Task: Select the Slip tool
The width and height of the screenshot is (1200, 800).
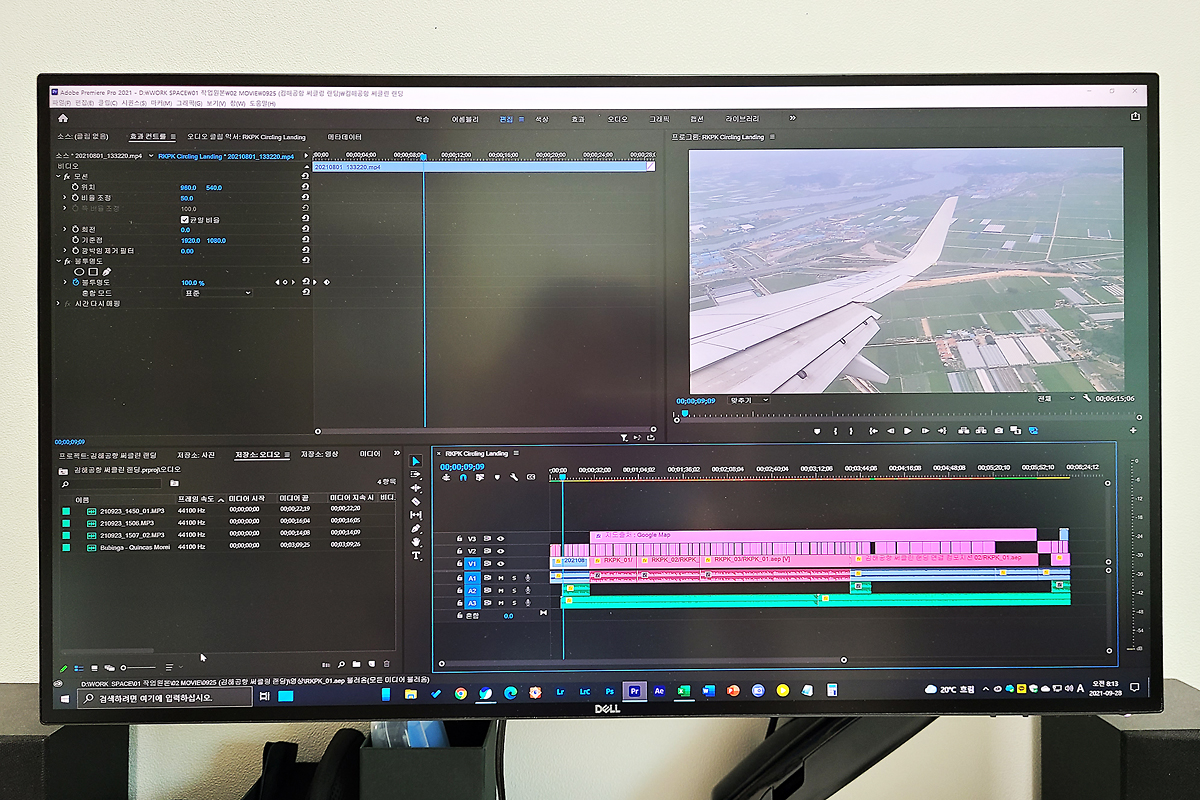Action: (x=417, y=514)
